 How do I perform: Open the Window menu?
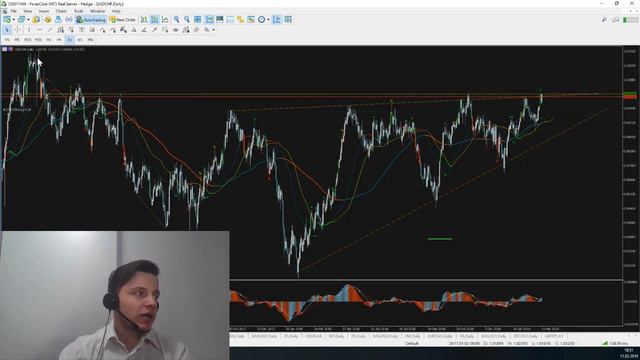(97, 11)
